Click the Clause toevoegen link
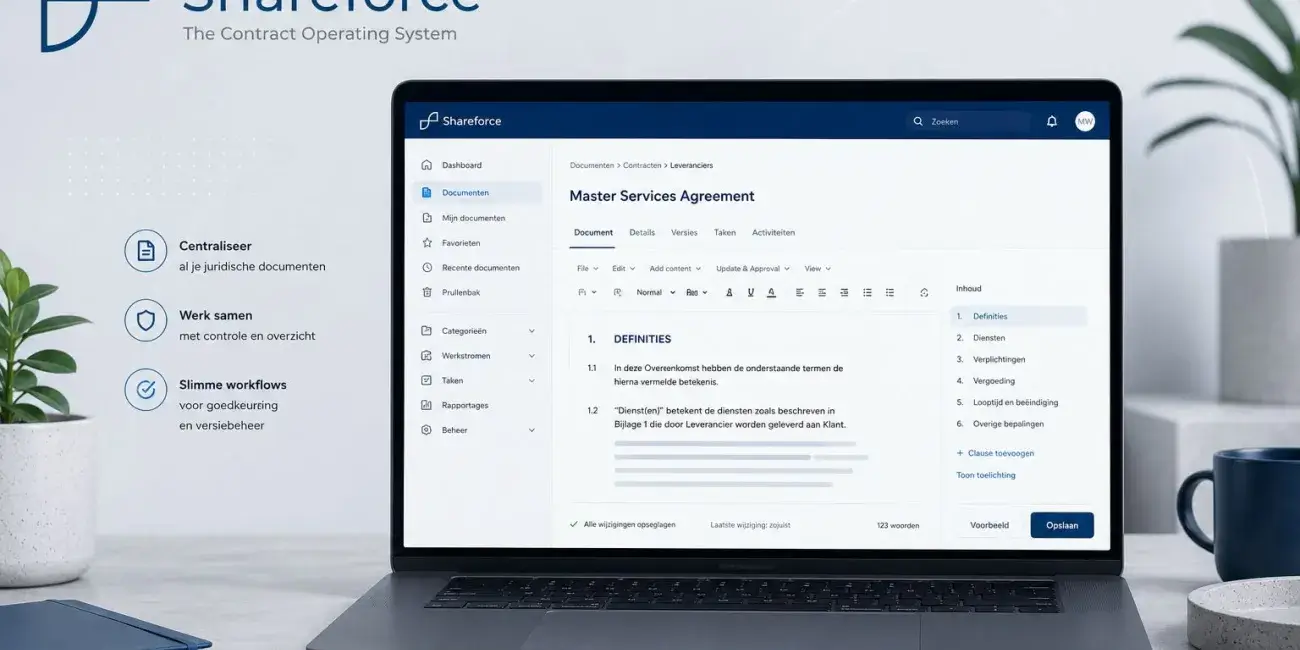Viewport: 1300px width, 650px height. click(x=1001, y=453)
